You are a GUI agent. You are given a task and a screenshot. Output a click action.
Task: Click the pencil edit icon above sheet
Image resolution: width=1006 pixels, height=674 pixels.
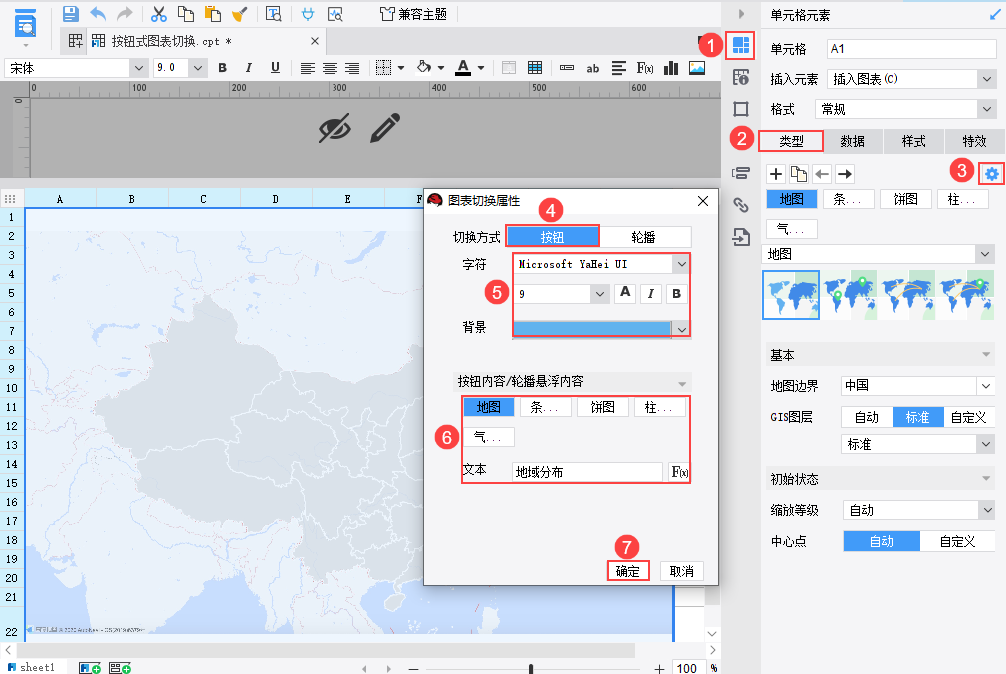385,128
